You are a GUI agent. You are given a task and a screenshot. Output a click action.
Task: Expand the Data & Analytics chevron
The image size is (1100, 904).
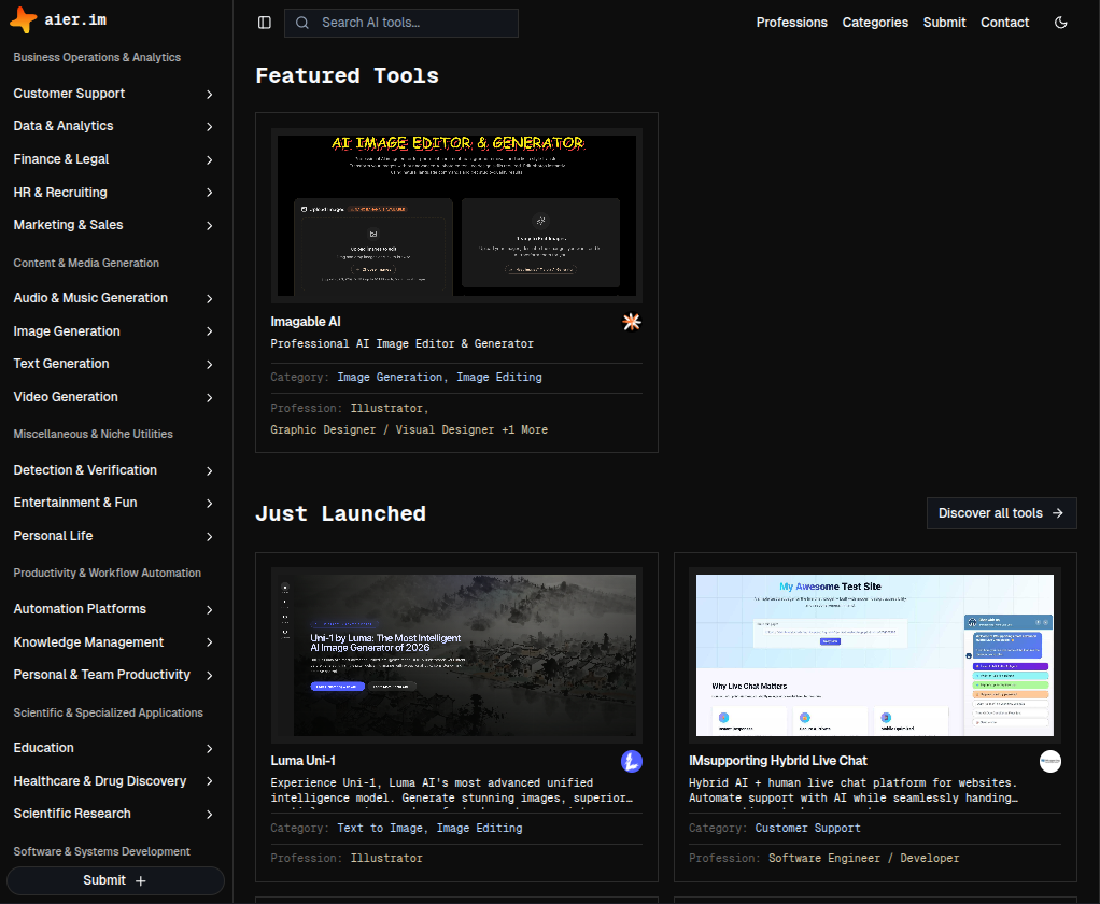(209, 126)
